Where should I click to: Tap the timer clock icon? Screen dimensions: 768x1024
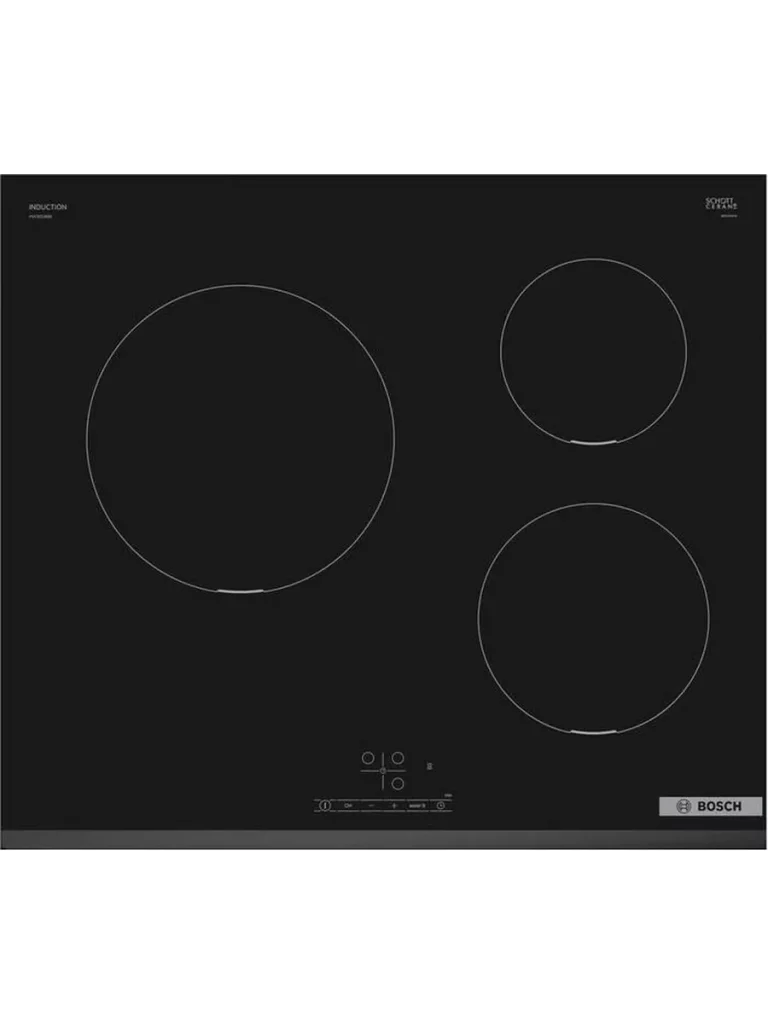click(x=440, y=804)
